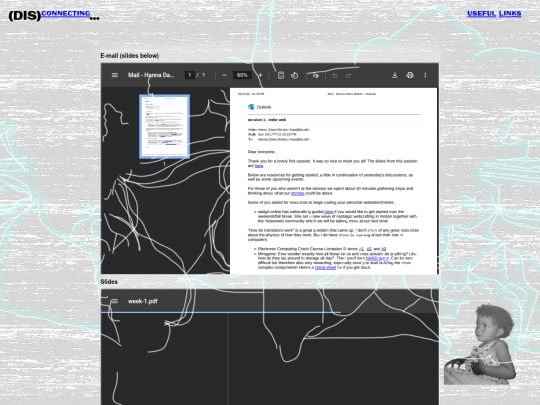Click the page number field in Mail PDF
540x405 pixels.
189,75
